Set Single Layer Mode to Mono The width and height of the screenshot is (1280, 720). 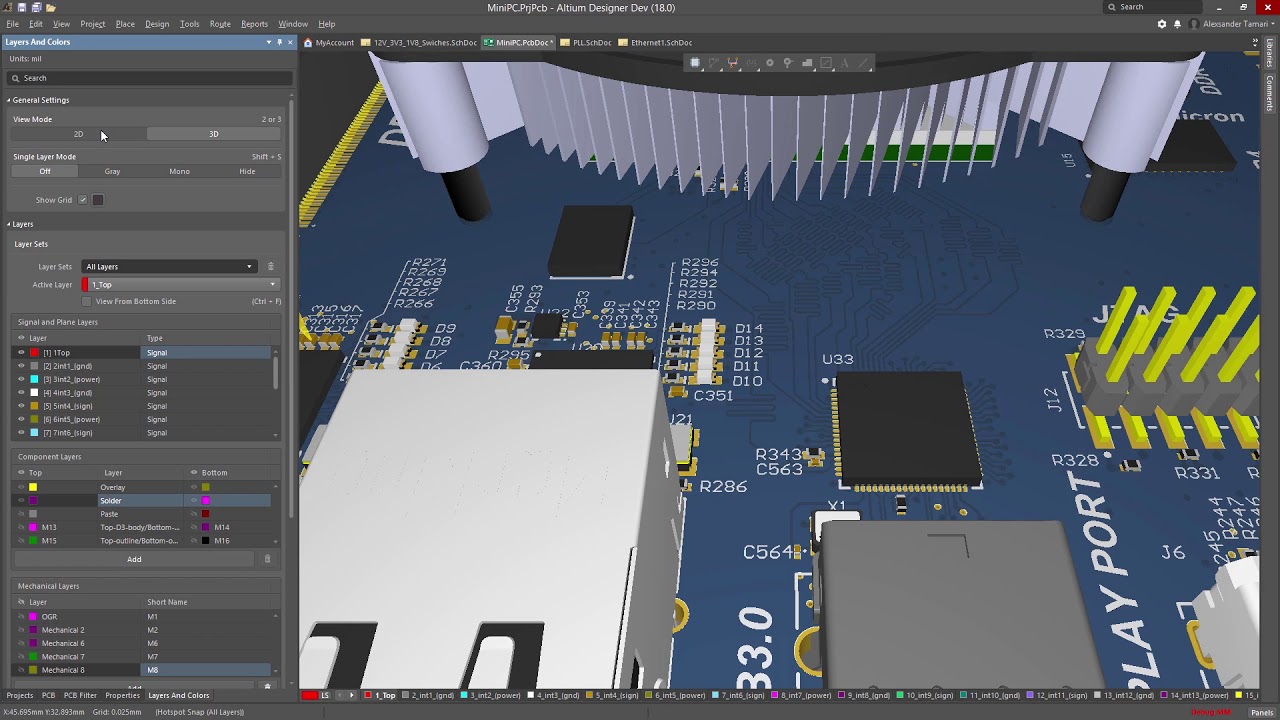point(179,171)
